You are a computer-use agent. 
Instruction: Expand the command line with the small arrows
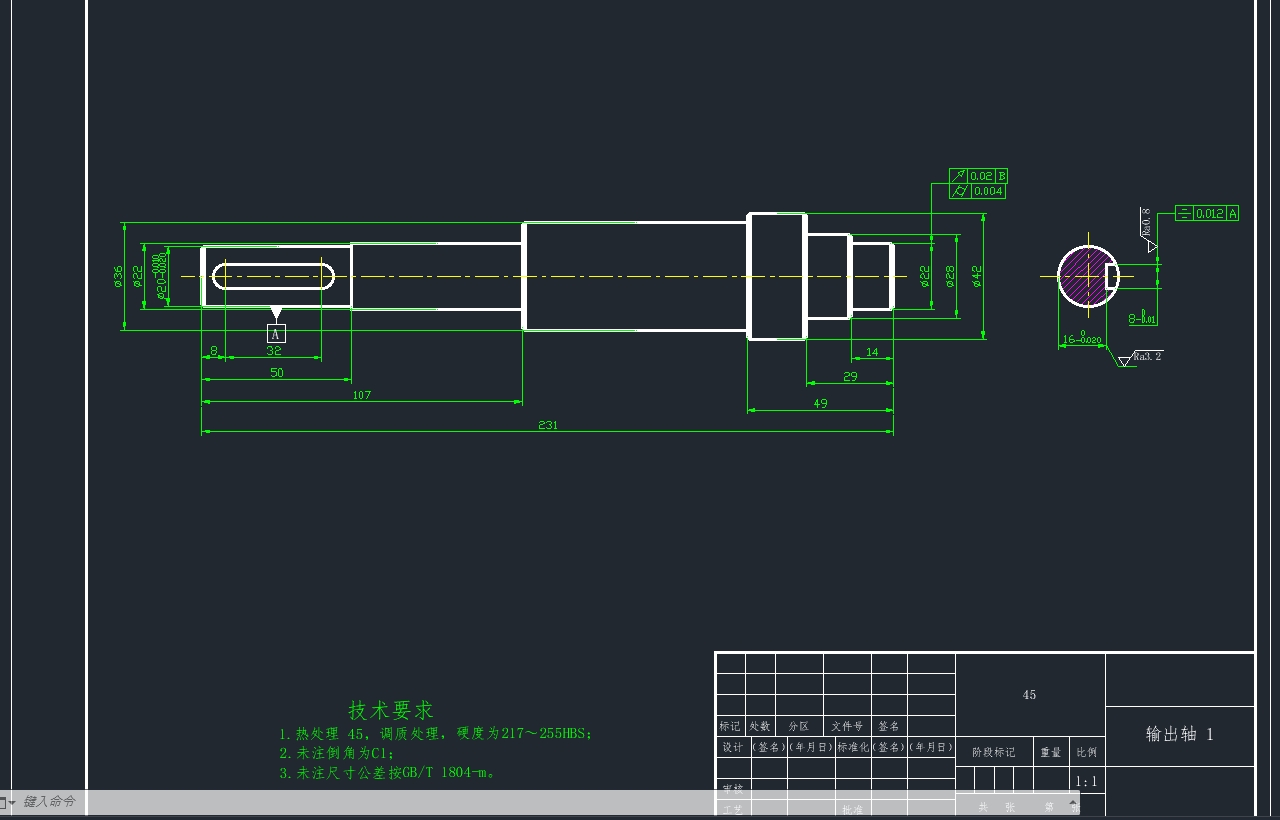tap(1074, 802)
